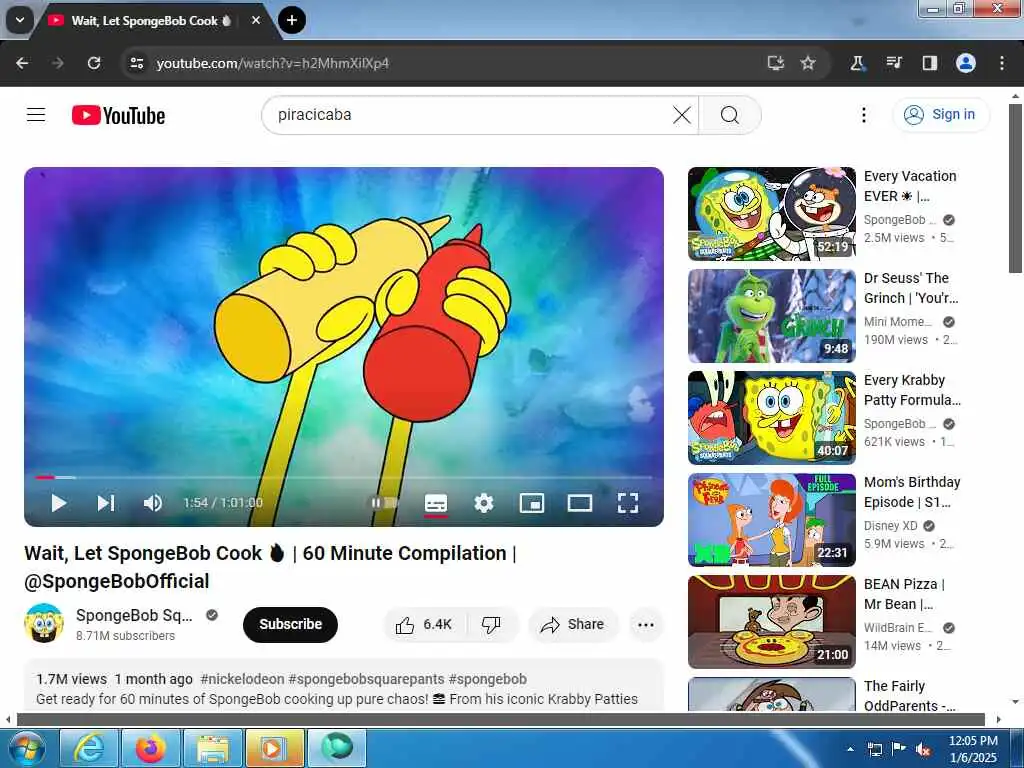Toggle the autoplay switch in player
Image resolution: width=1024 pixels, height=768 pixels.
pos(384,503)
